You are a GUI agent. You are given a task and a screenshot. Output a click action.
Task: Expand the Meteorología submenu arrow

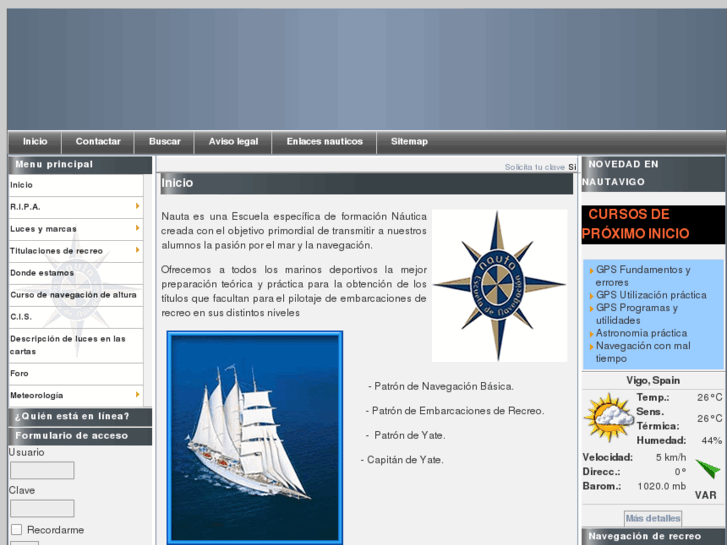[x=138, y=395]
